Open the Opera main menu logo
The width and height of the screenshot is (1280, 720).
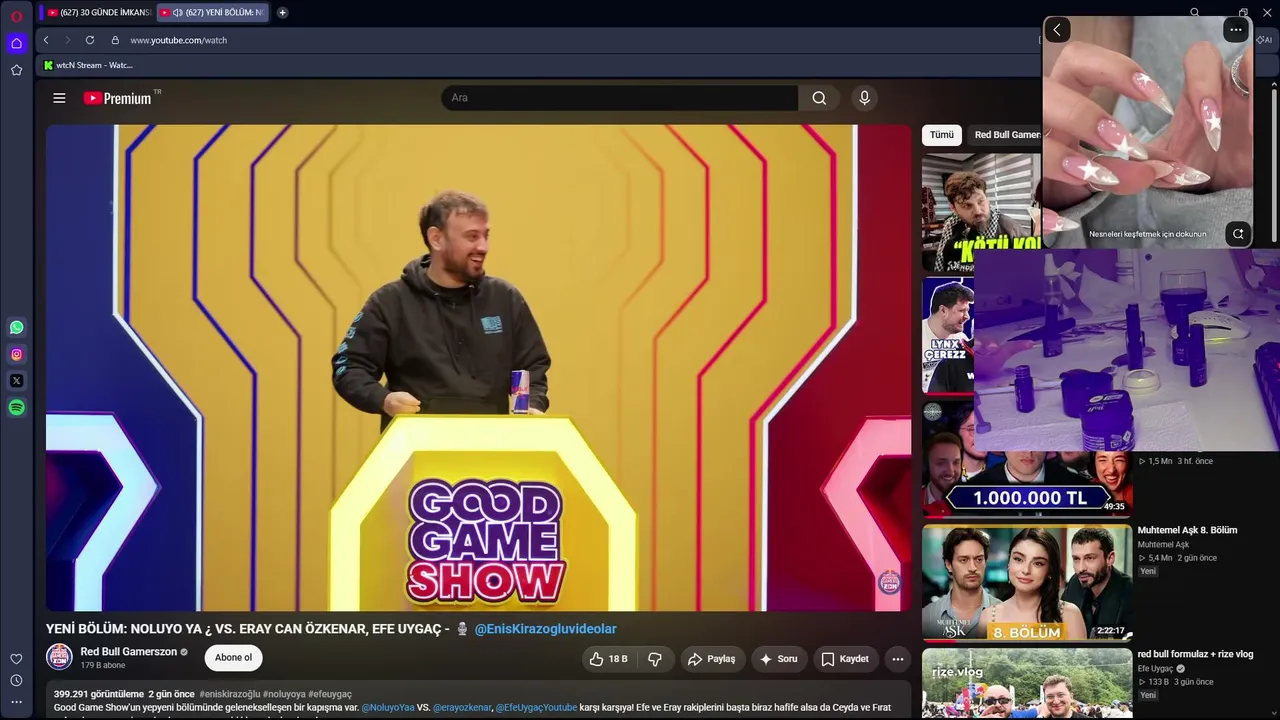coord(17,16)
